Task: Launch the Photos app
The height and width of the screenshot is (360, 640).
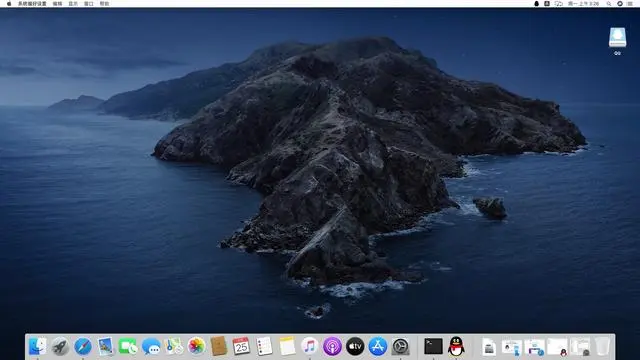Action: [196, 346]
